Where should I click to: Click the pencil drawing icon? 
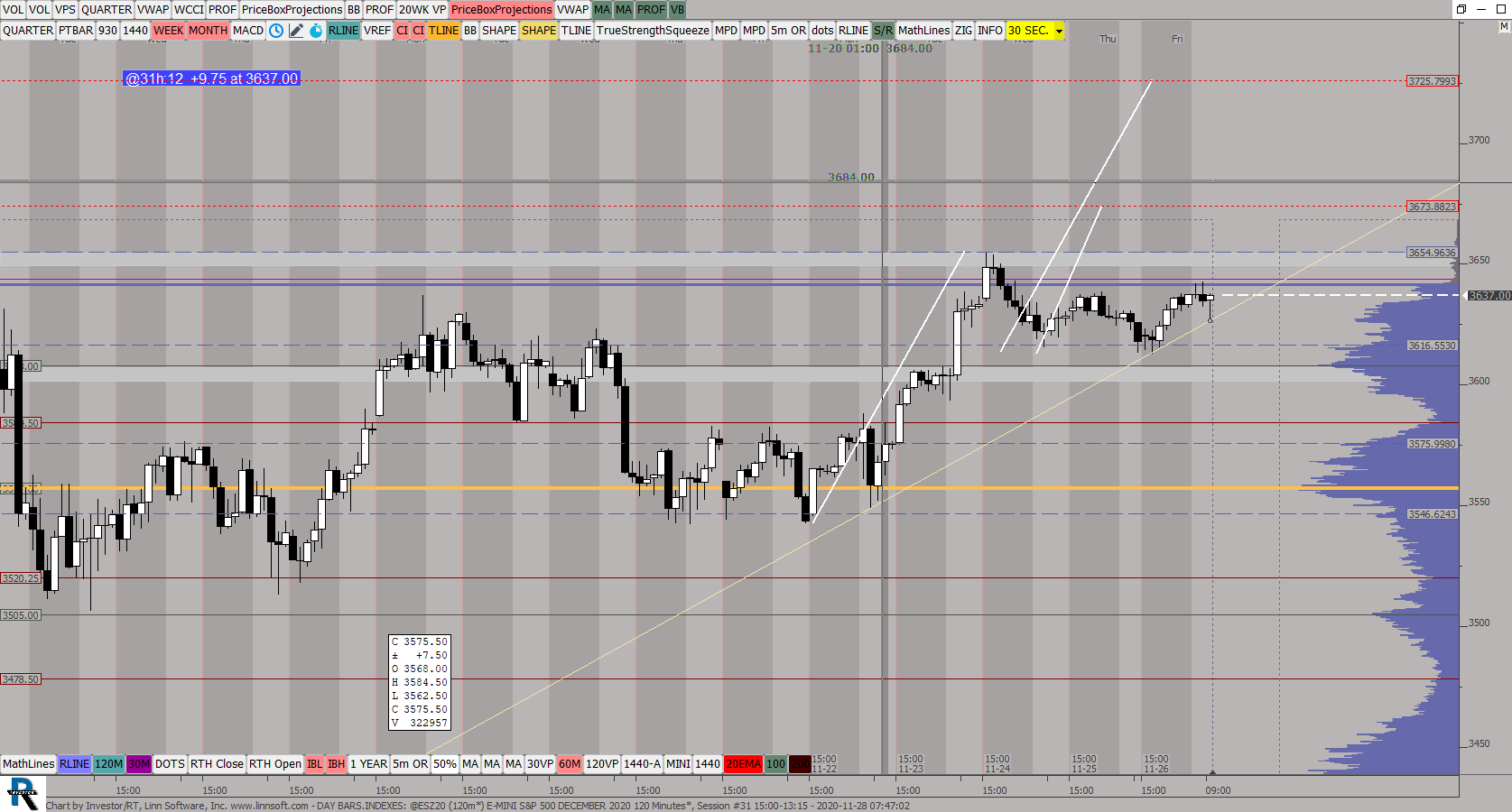click(x=296, y=30)
